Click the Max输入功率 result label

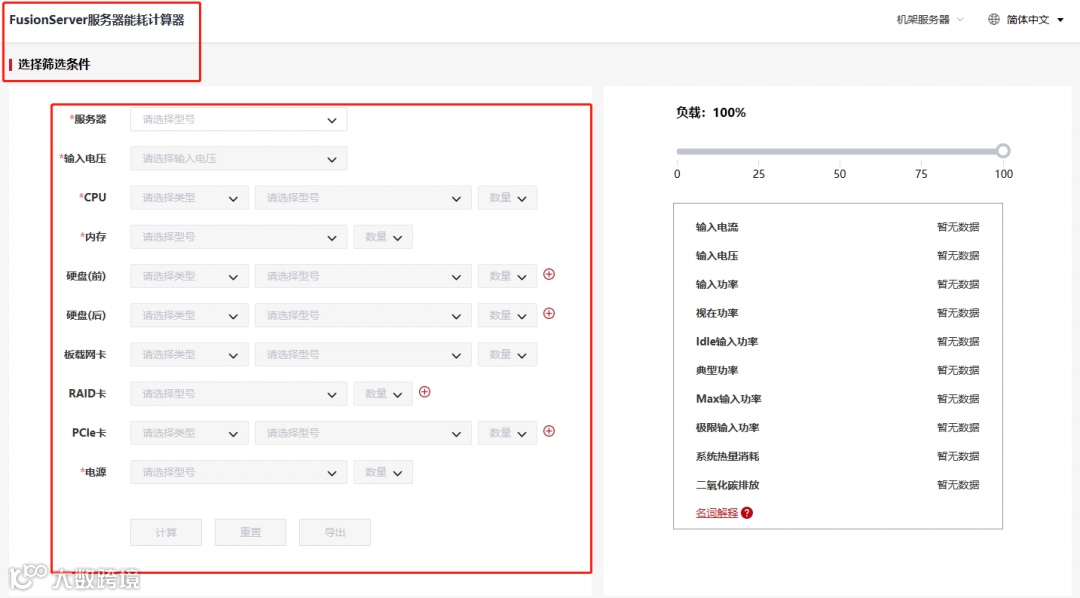coord(728,399)
